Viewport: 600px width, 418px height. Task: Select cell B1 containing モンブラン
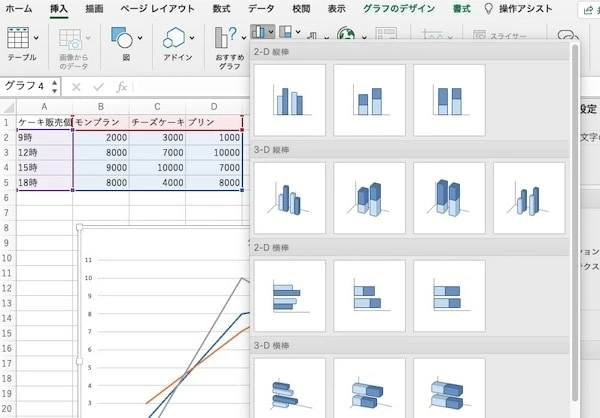101,121
